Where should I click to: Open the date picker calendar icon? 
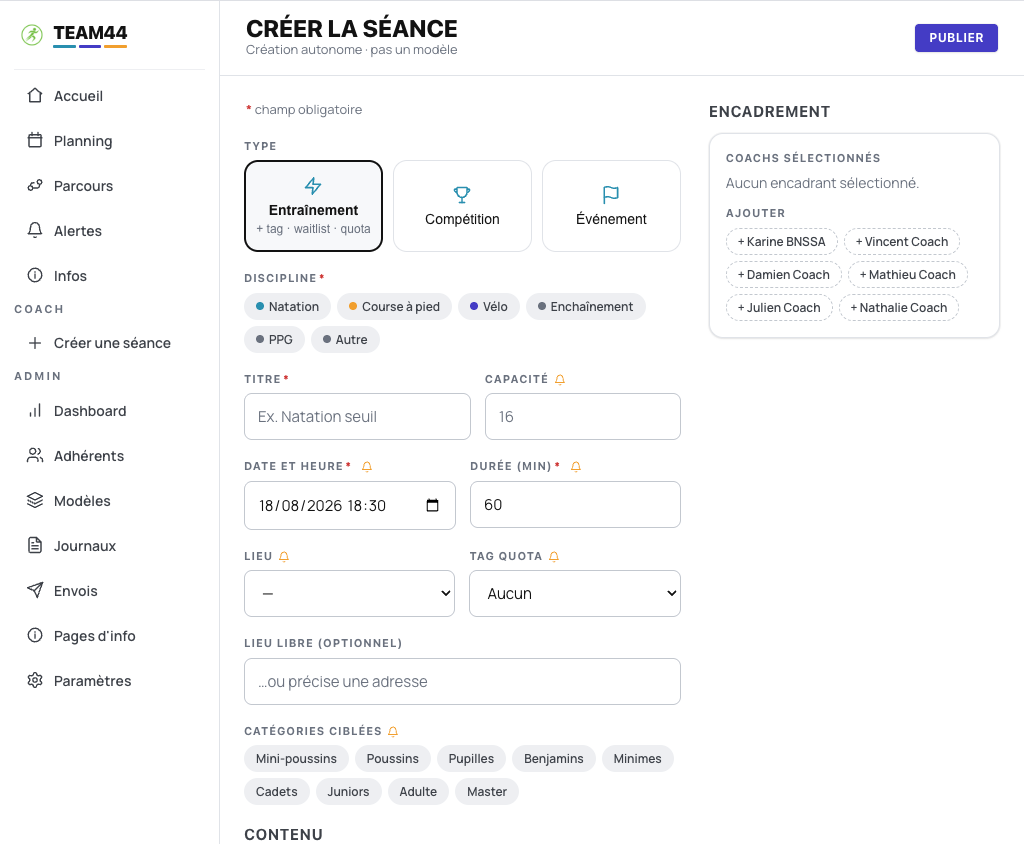(432, 505)
